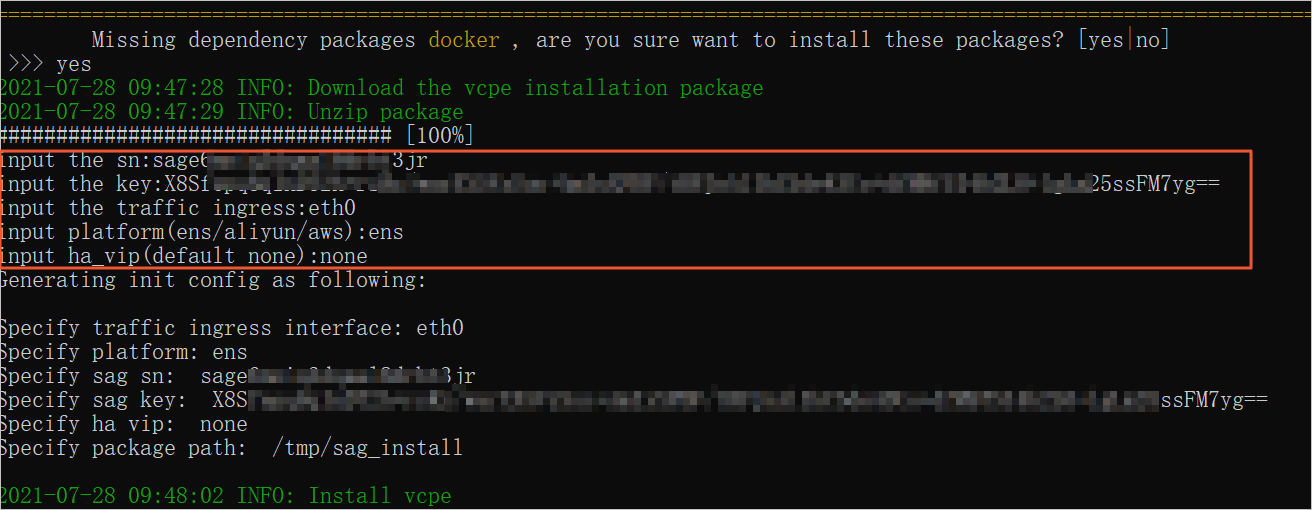The width and height of the screenshot is (1312, 510).
Task: Click 'Specify traffic ingress interface: eth0' line
Action: (231, 328)
